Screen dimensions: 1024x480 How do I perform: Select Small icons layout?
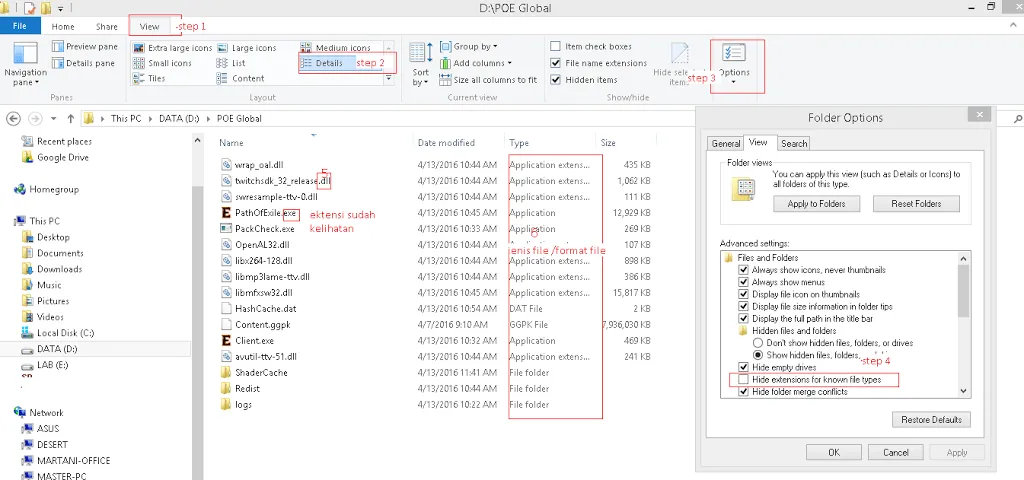coord(162,63)
